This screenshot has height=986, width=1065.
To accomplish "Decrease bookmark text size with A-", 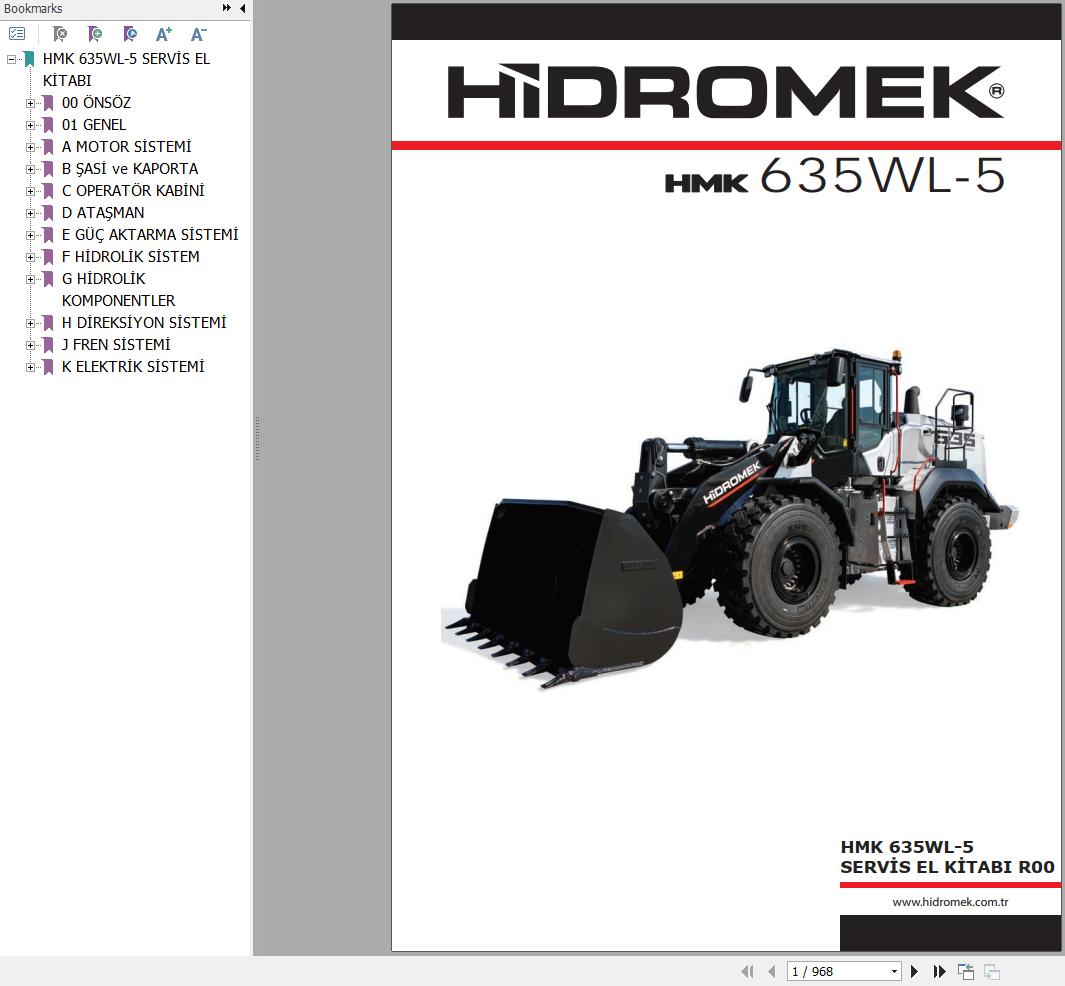I will [x=198, y=34].
